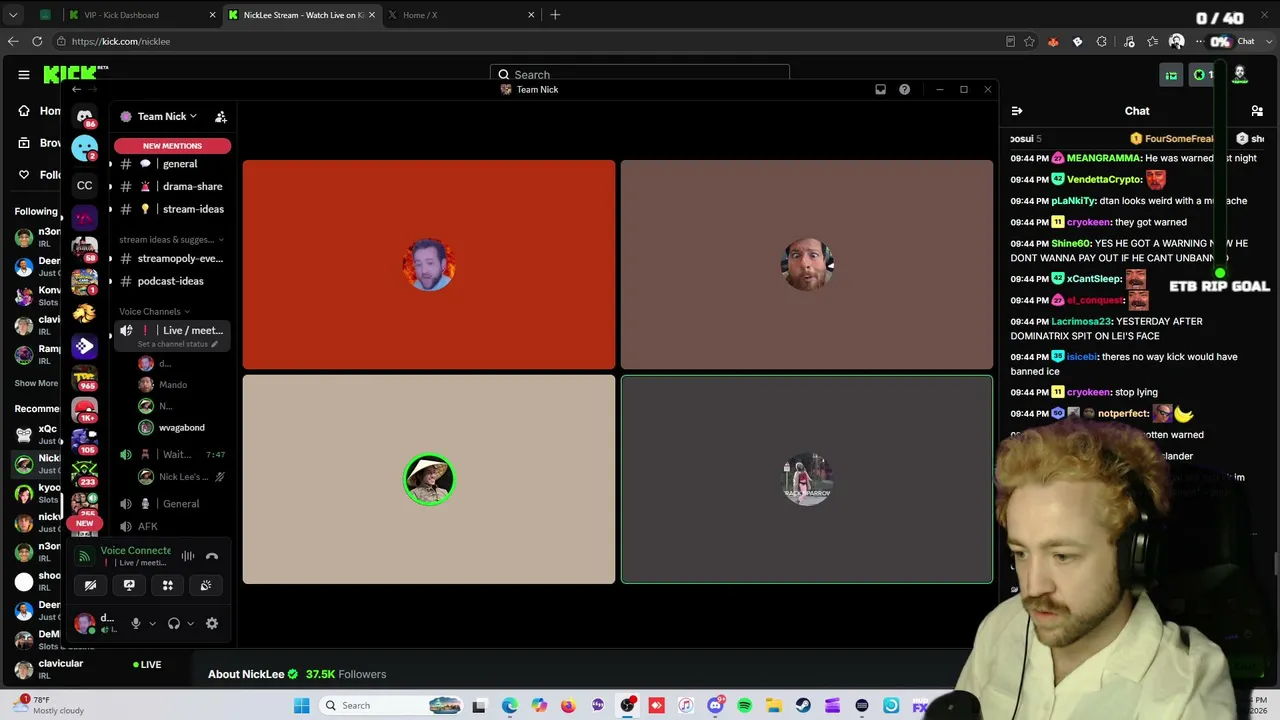1280x720 pixels.
Task: Select the NickLee Stream browser tab
Action: pyautogui.click(x=301, y=15)
